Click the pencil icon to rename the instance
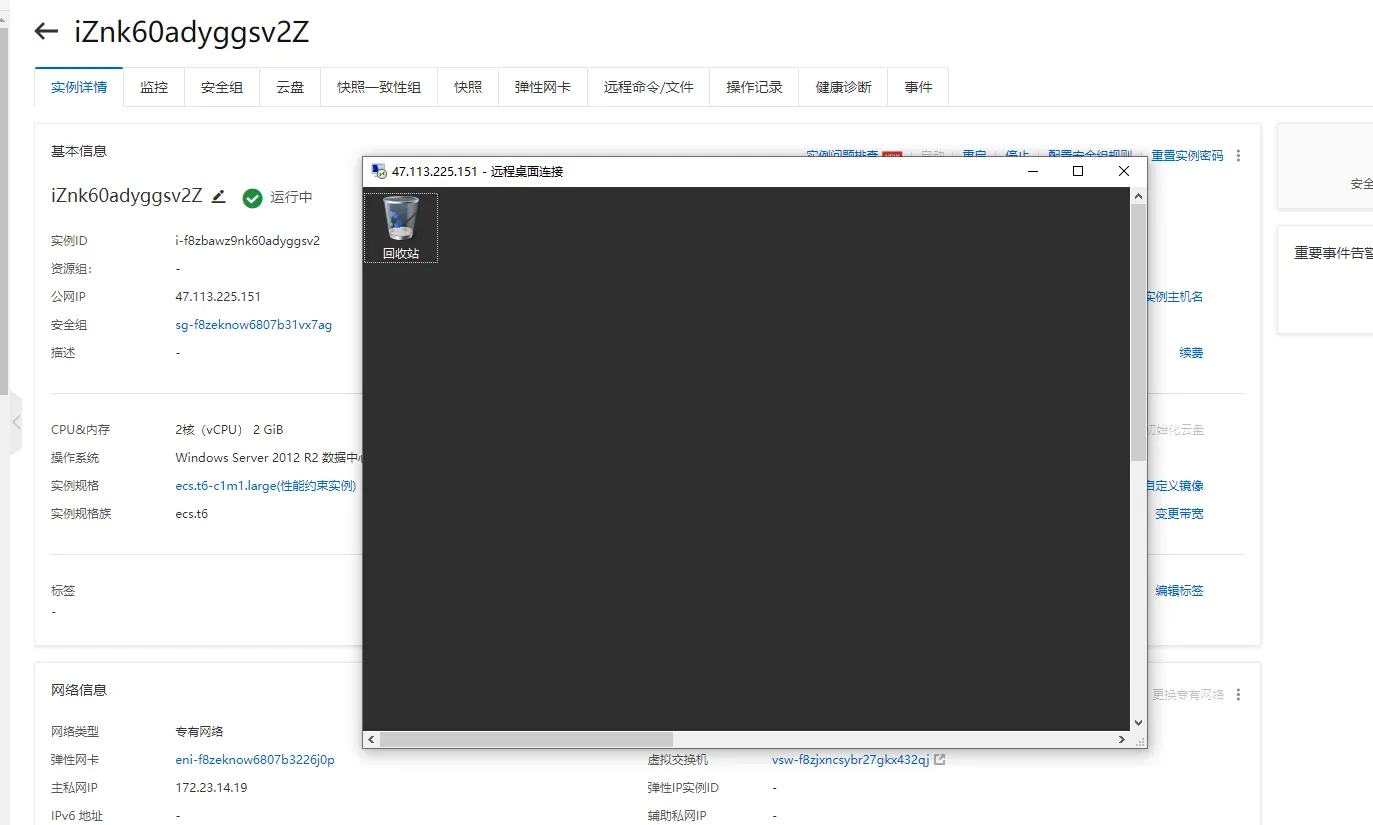Screen dimensions: 1373x825 coord(219,196)
